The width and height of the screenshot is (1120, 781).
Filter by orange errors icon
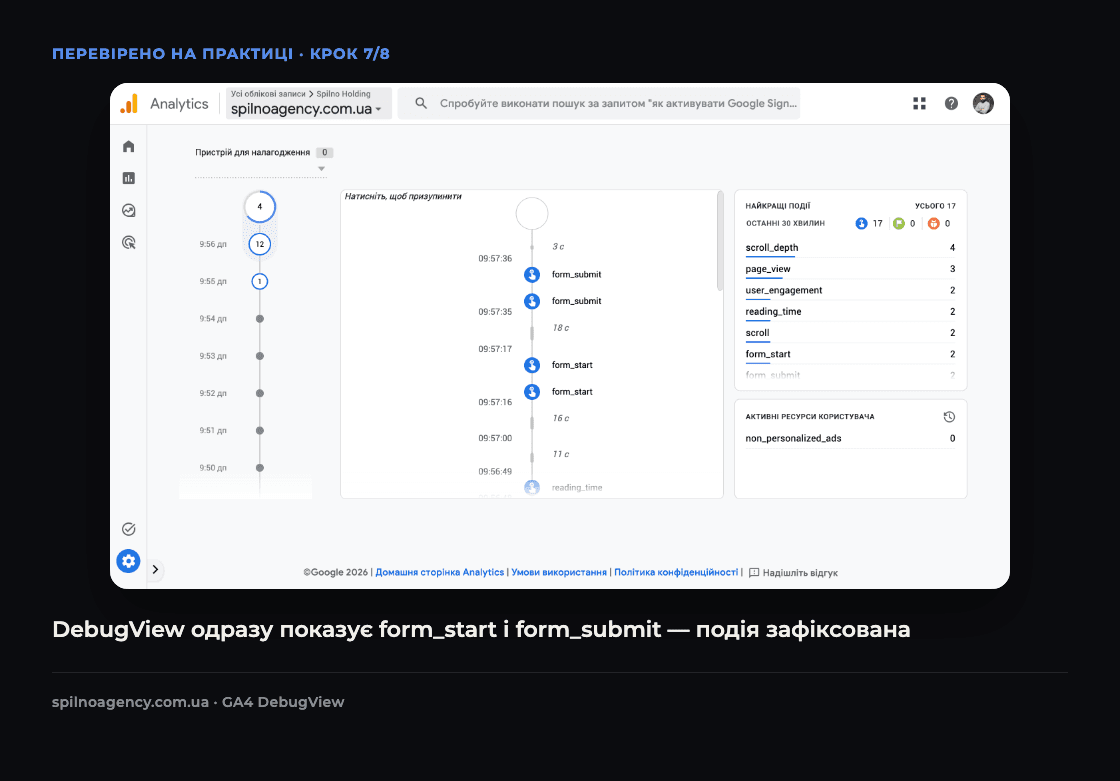(x=934, y=224)
